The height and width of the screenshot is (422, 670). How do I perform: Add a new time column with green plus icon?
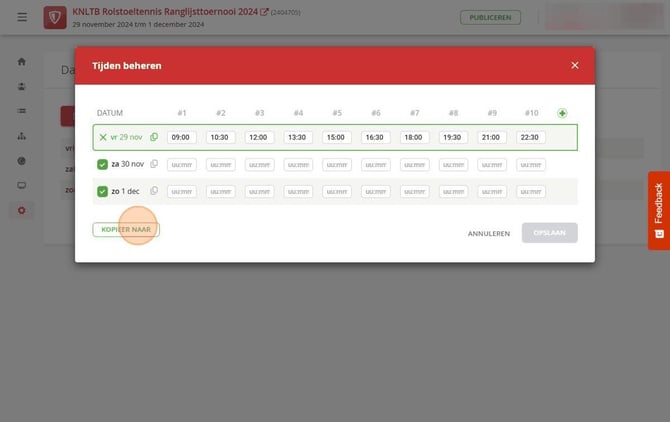pyautogui.click(x=562, y=113)
